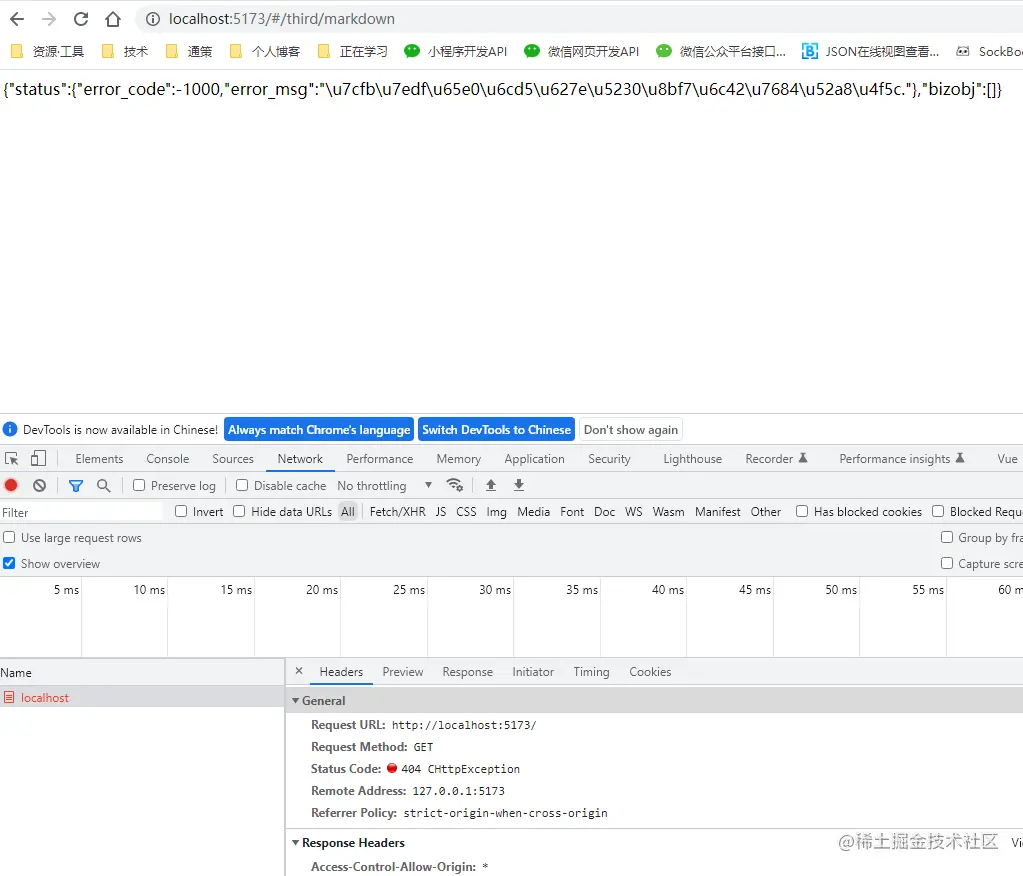Screen dimensions: 1023x876
Task: Import HAR file with upload arrow
Action: click(x=491, y=485)
